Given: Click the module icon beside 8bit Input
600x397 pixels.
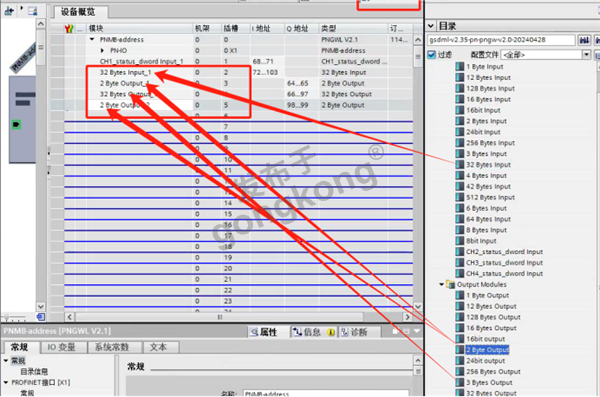Looking at the screenshot, I should [460, 241].
